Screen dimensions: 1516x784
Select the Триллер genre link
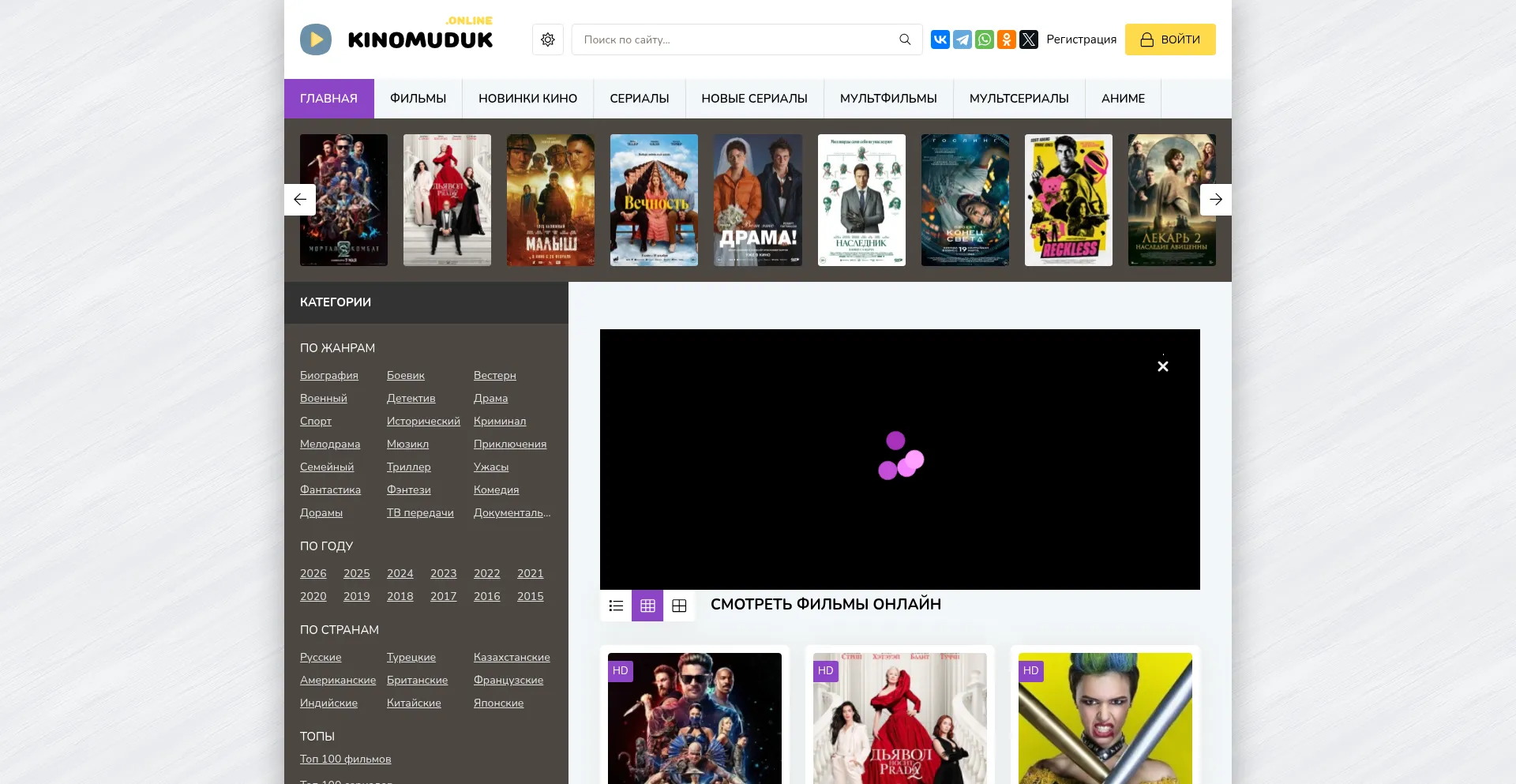[409, 467]
